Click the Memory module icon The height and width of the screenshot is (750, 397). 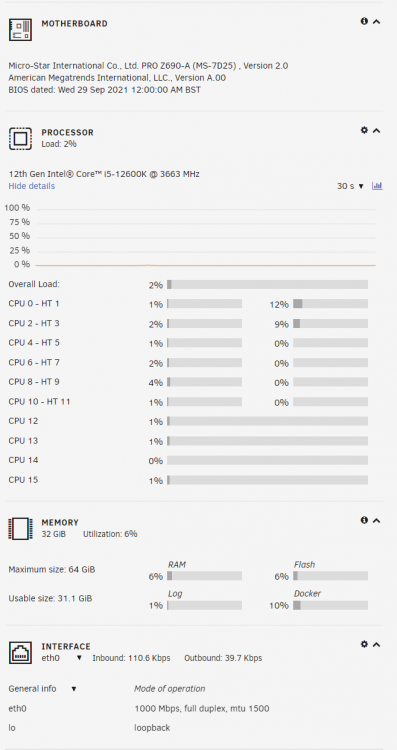coord(21,529)
